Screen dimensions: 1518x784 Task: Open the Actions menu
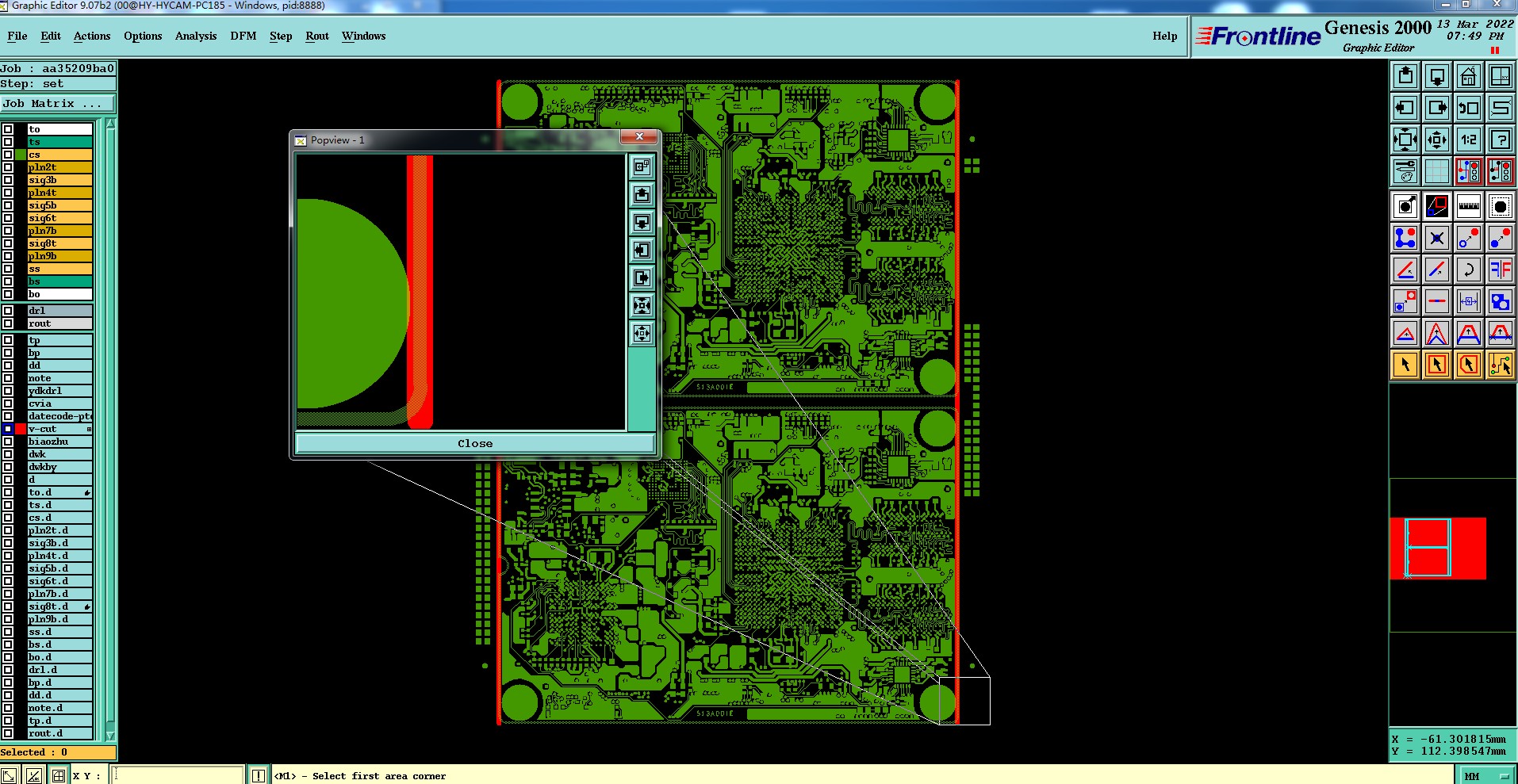[92, 36]
